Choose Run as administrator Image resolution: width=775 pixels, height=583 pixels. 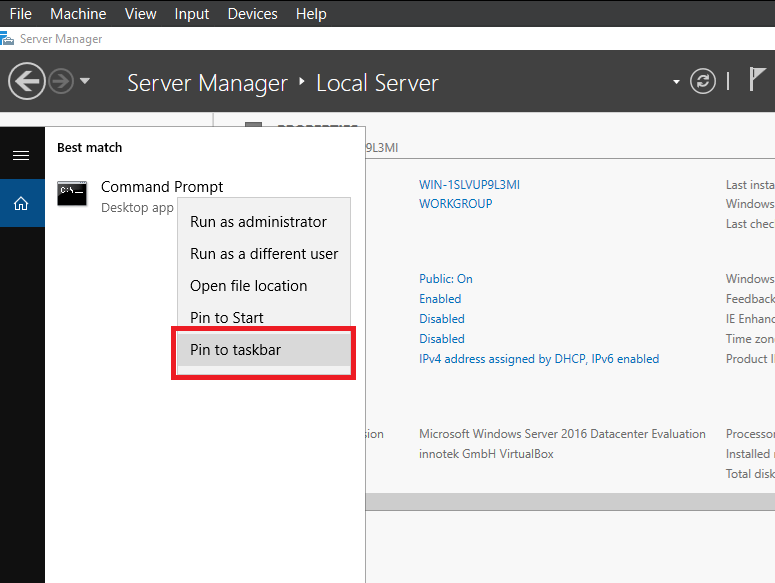tap(258, 222)
